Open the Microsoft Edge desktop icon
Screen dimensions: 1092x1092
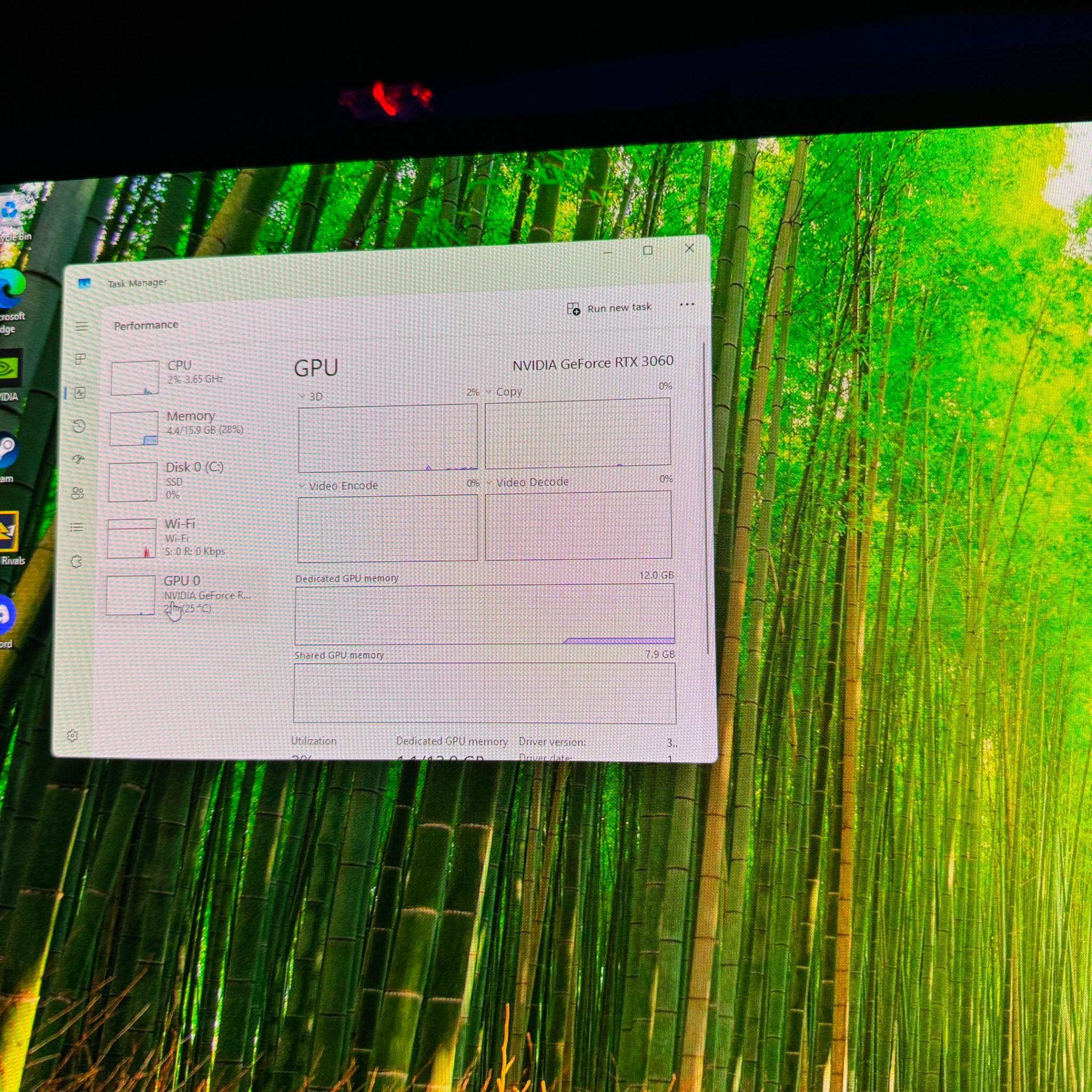pyautogui.click(x=11, y=301)
